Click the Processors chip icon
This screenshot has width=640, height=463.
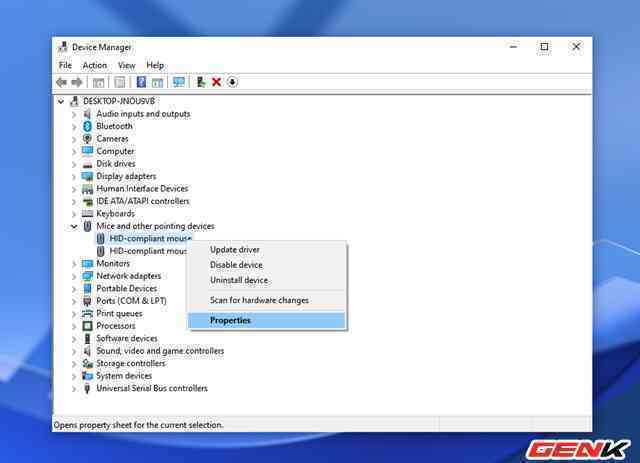[x=87, y=326]
